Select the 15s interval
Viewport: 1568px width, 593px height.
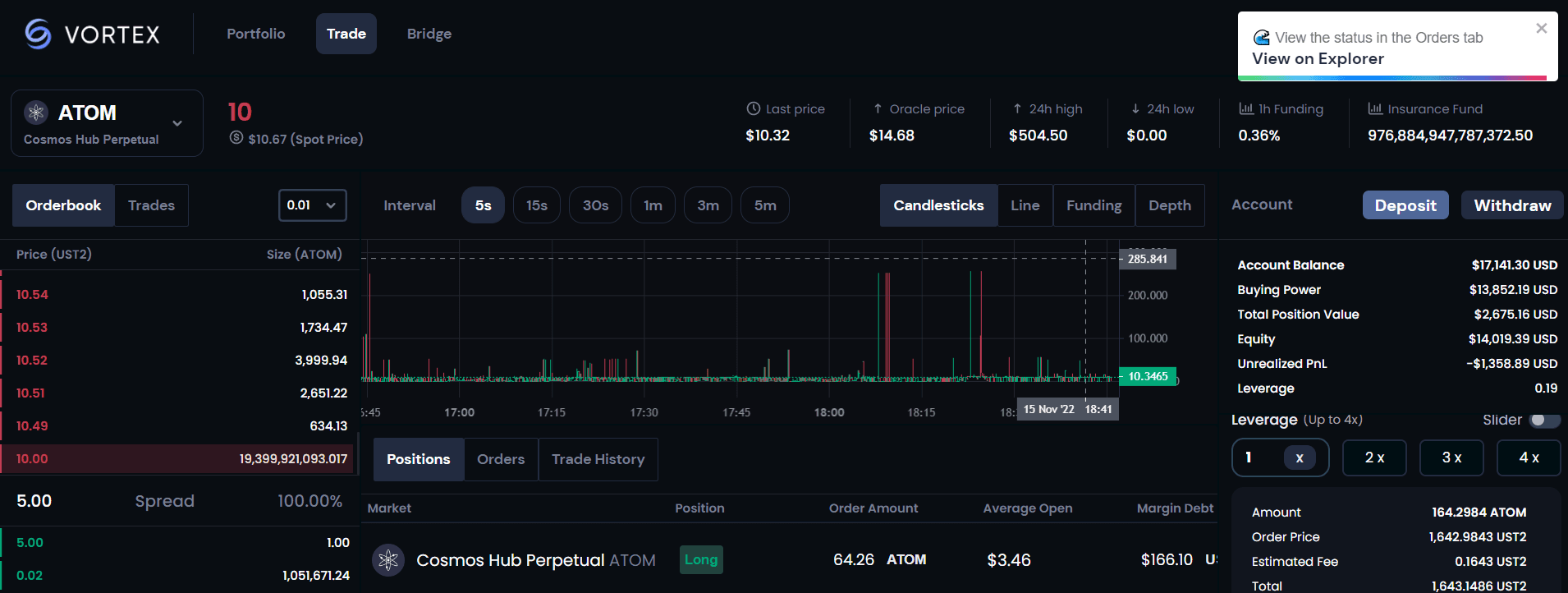[537, 205]
